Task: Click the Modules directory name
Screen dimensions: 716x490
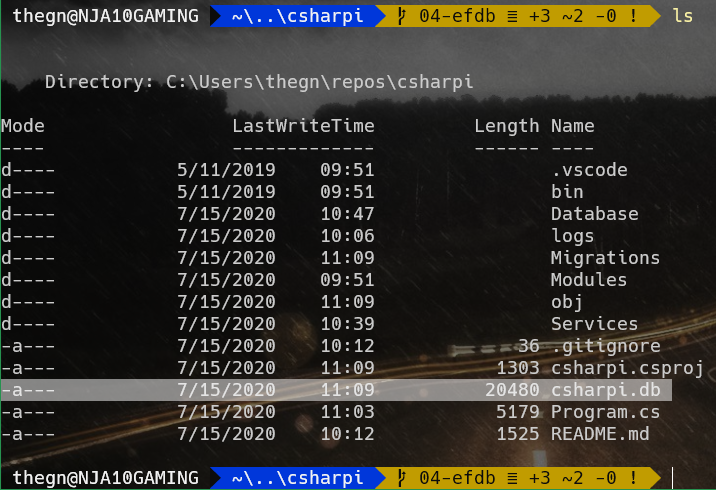Action: tap(589, 279)
